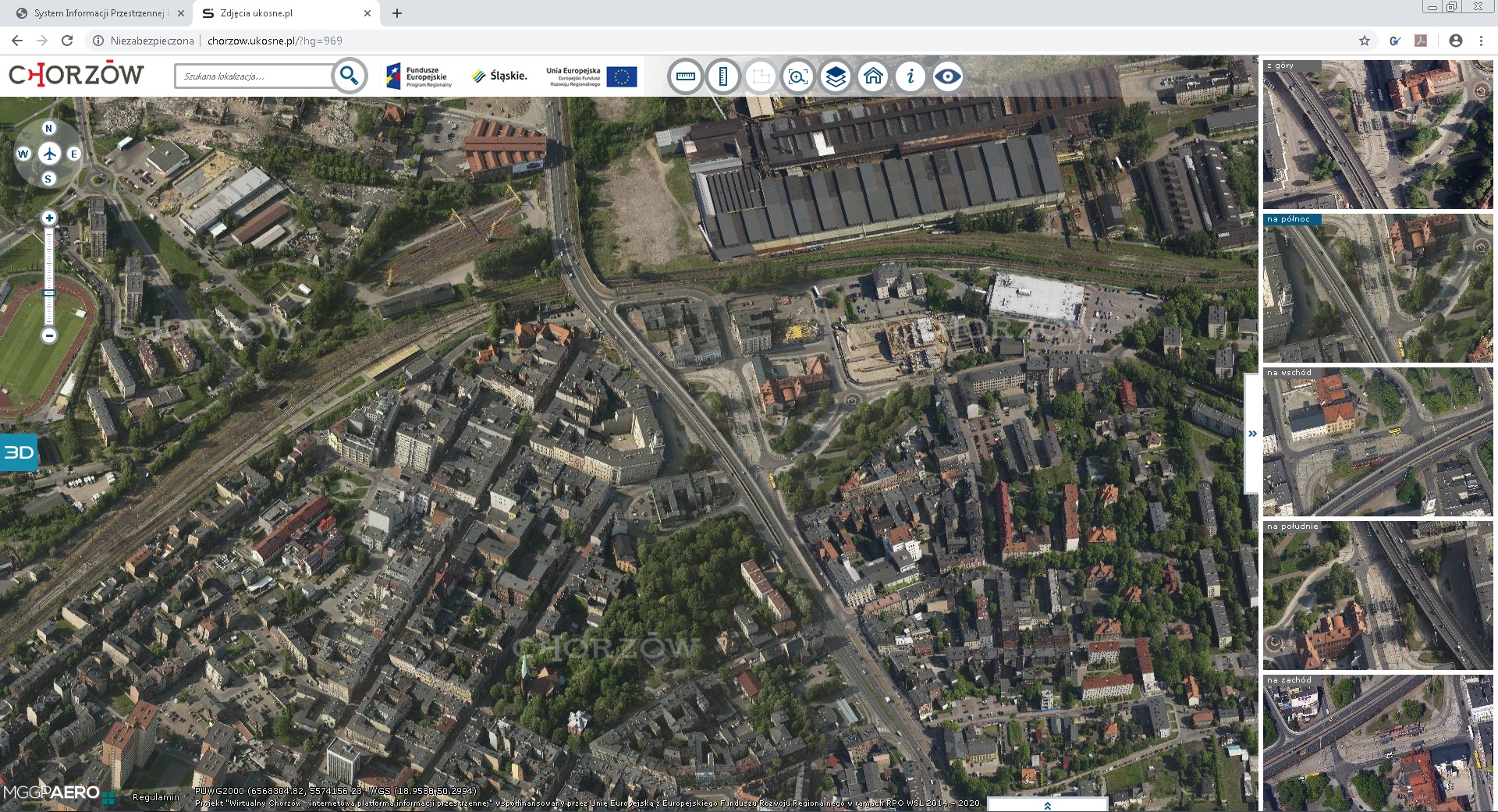Zoom in with the plus button
Viewport: 1498px width, 812px height.
pos(49,218)
